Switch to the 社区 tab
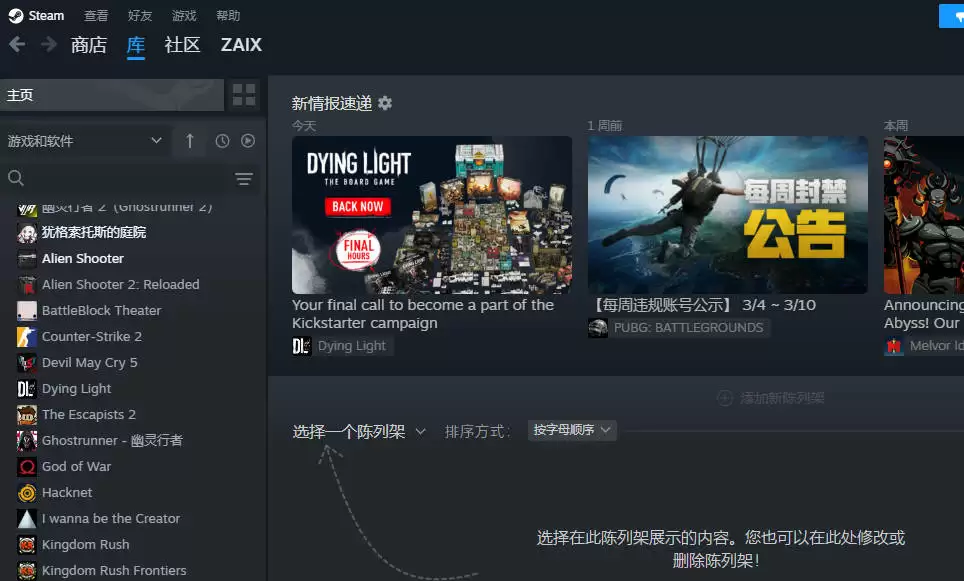 182,45
